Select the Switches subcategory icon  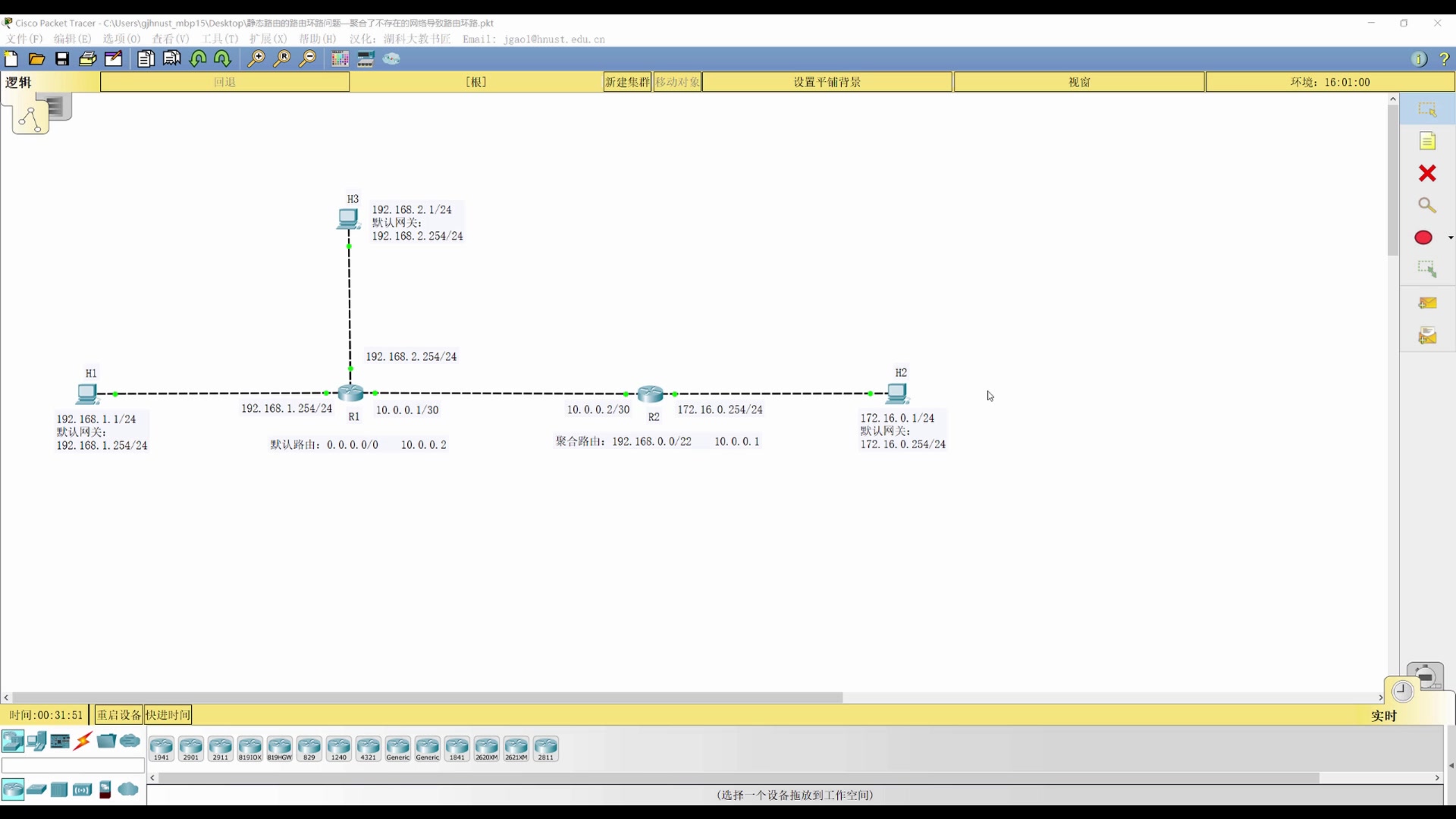tap(36, 789)
